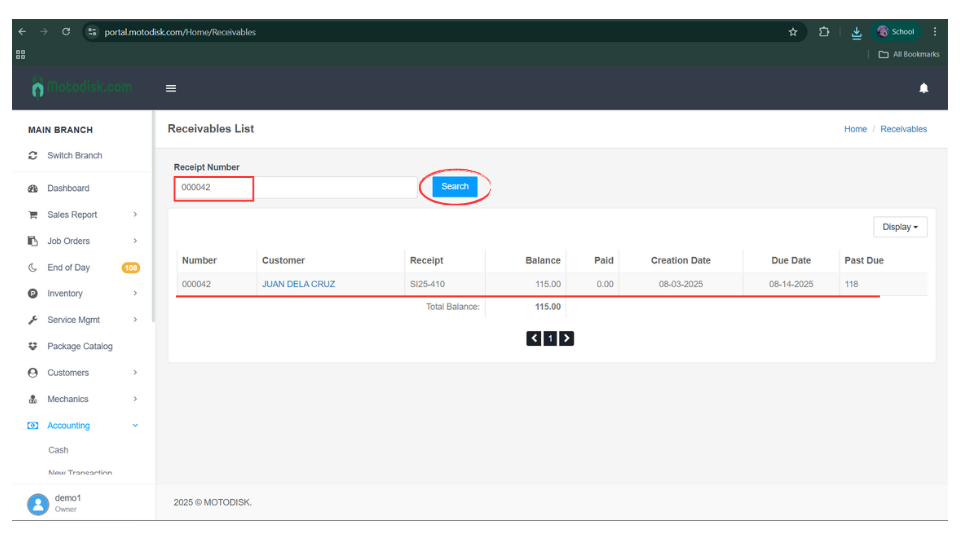Image resolution: width=960 pixels, height=540 pixels.
Task: Click the Switch Branch refresh icon
Action: click(x=33, y=156)
